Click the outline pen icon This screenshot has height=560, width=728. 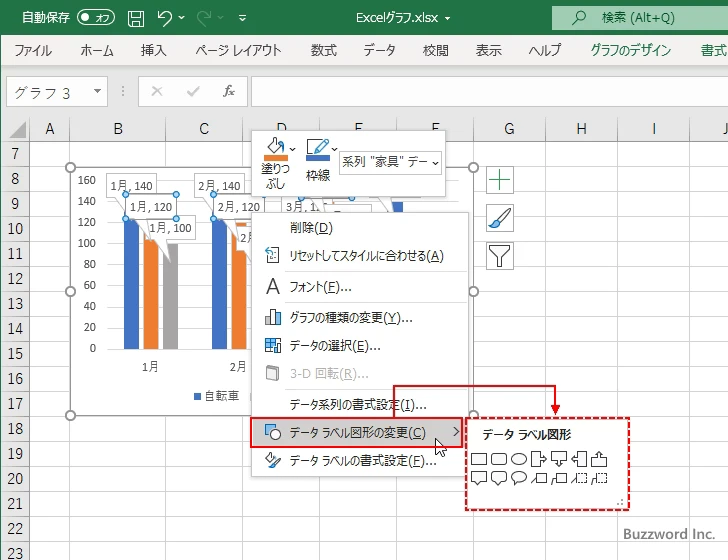318,146
